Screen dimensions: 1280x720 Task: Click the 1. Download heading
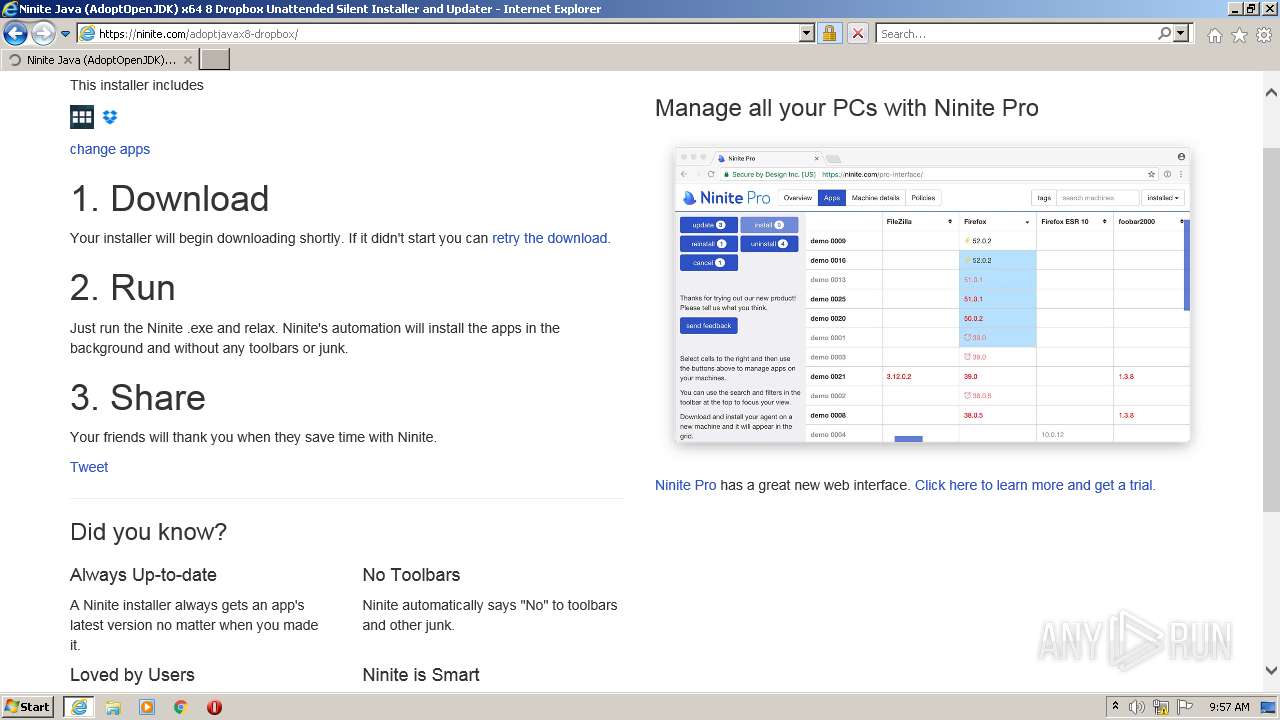pos(169,199)
